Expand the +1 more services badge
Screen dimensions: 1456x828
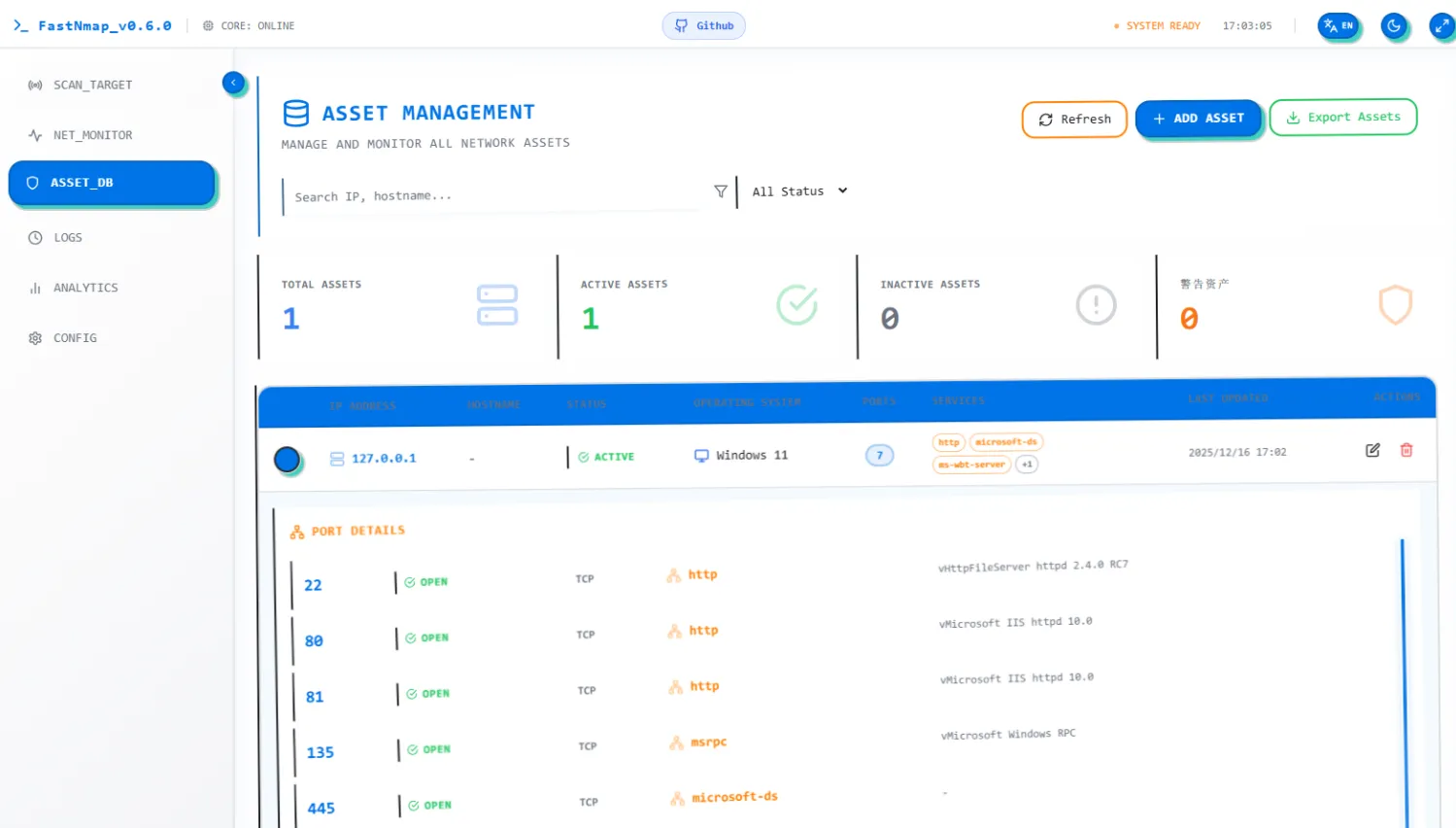tap(1027, 465)
